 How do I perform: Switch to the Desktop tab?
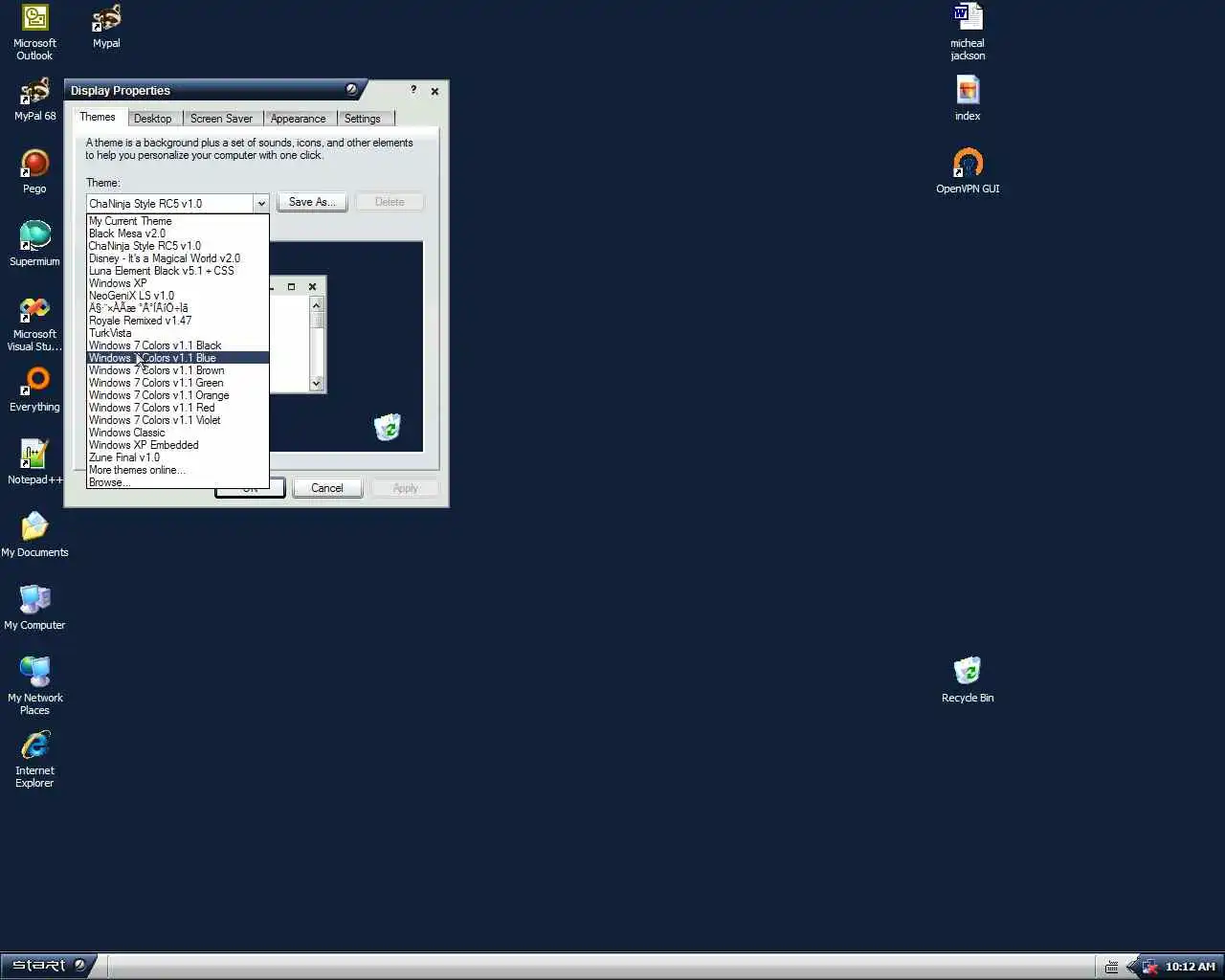click(x=153, y=119)
